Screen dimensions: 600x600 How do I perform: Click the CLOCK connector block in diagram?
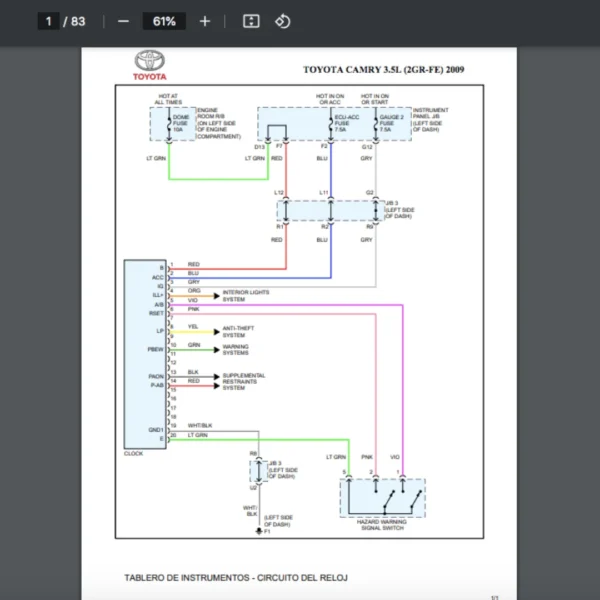coord(144,354)
